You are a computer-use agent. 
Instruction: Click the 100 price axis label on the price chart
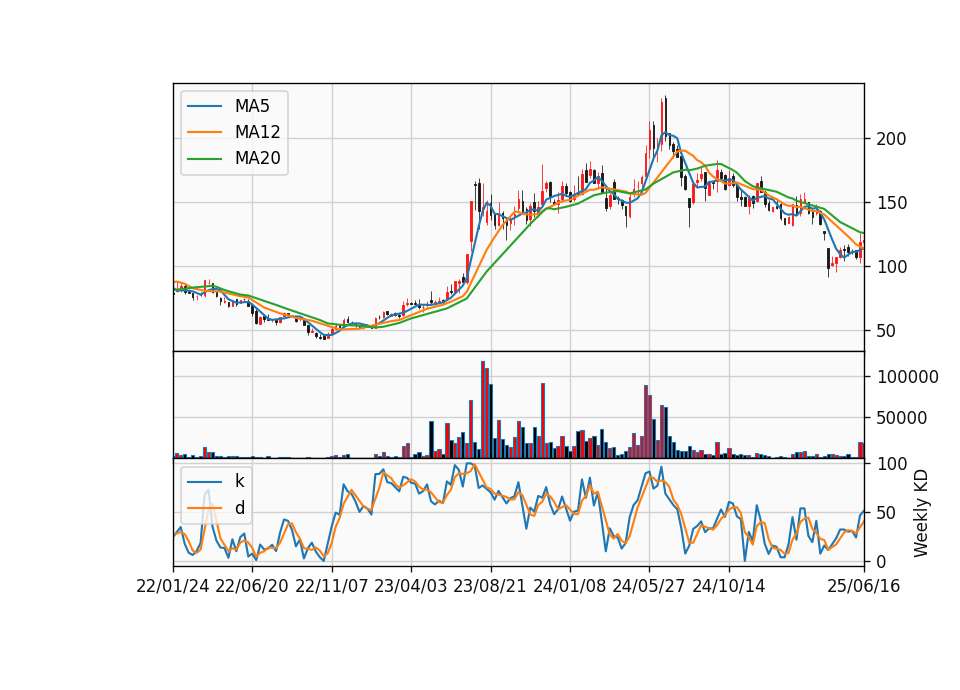[891, 267]
